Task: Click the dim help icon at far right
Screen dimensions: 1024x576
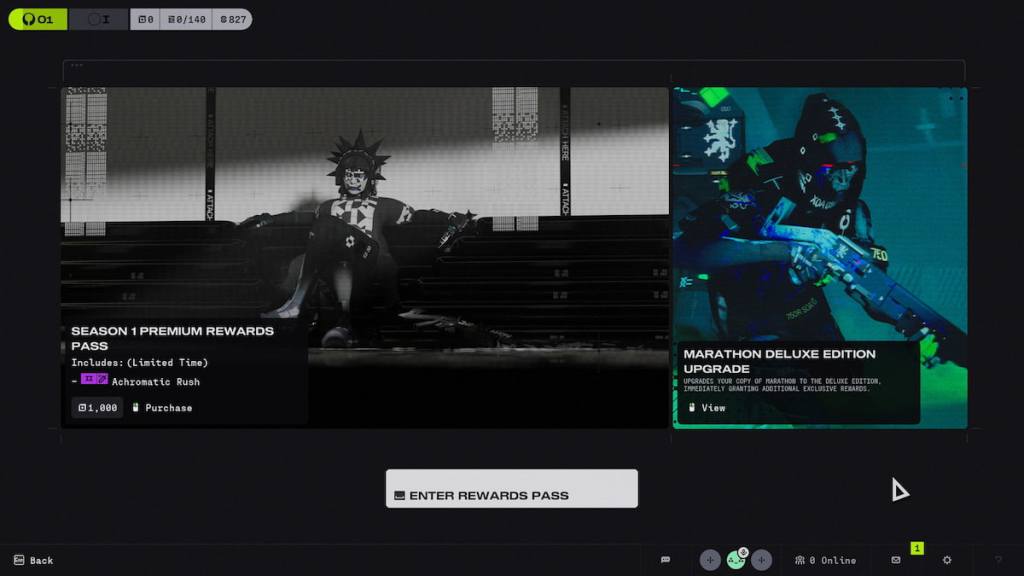Action: pyautogui.click(x=997, y=560)
